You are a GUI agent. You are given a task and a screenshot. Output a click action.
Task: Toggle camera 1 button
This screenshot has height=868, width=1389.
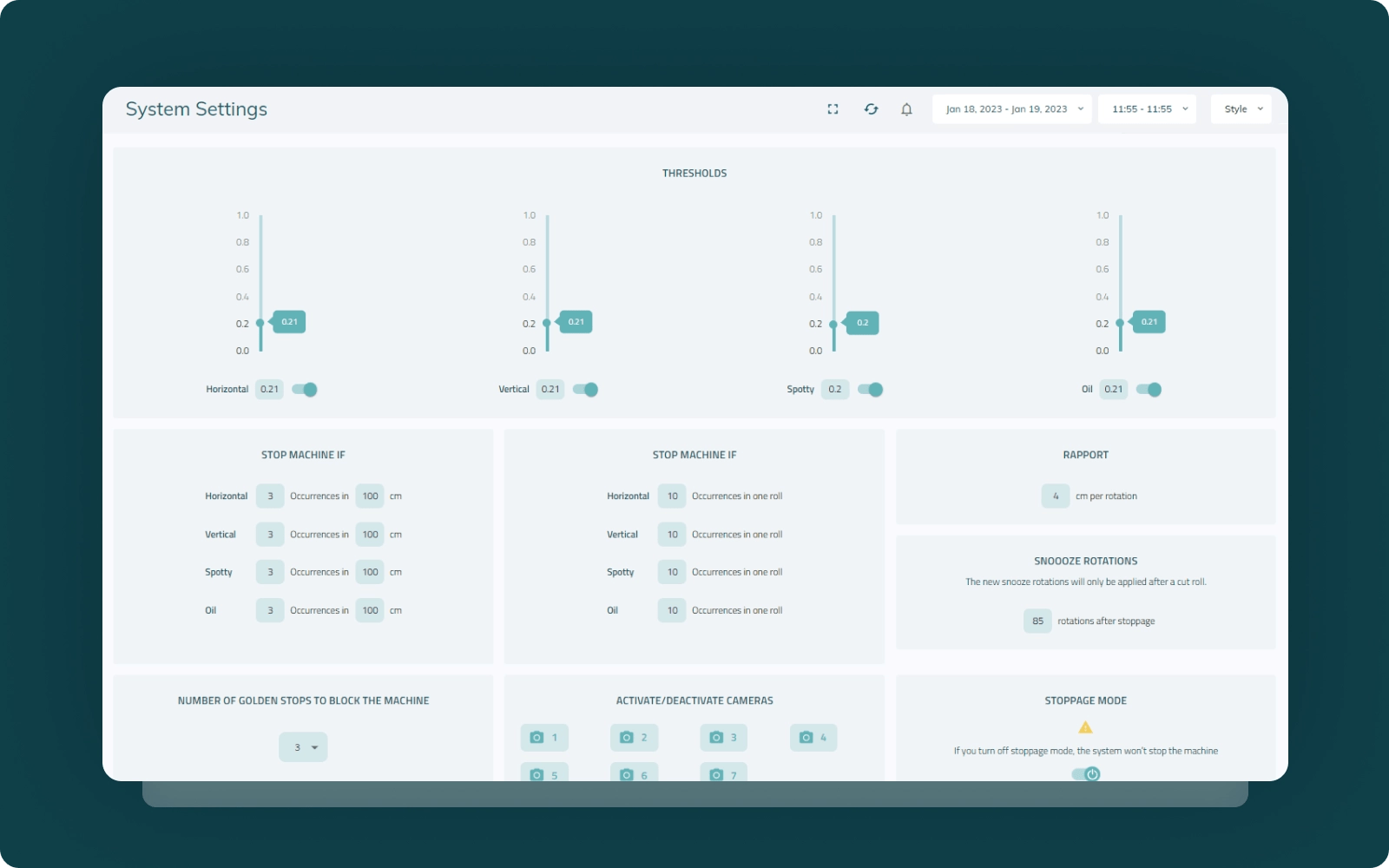pyautogui.click(x=544, y=738)
